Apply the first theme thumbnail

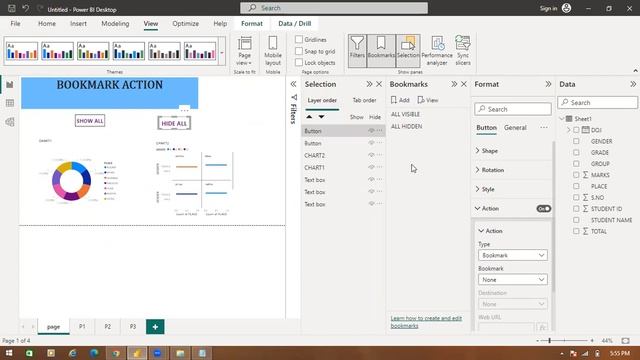pyautogui.click(x=22, y=51)
